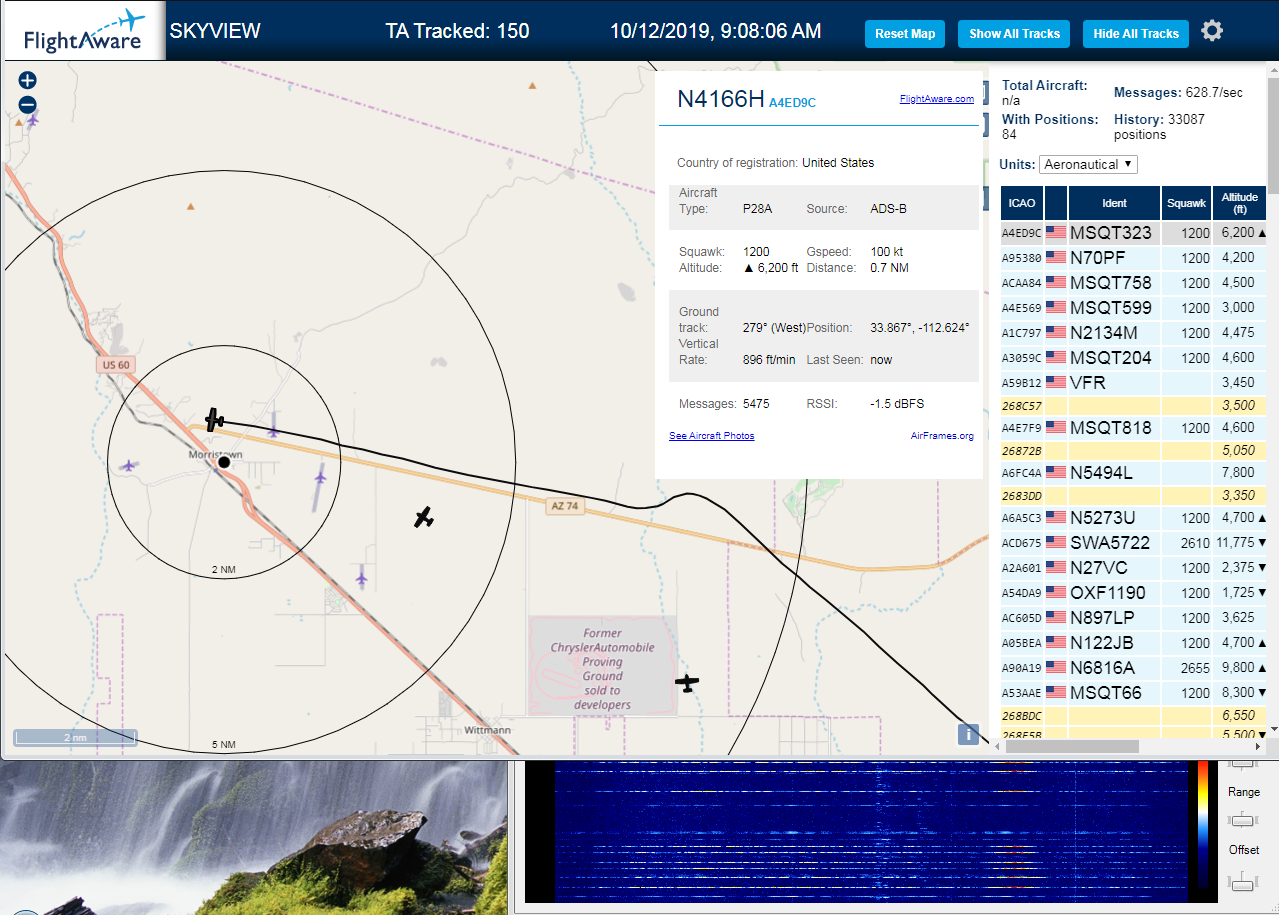
Task: Select the N897LP aircraft row
Action: click(1134, 618)
